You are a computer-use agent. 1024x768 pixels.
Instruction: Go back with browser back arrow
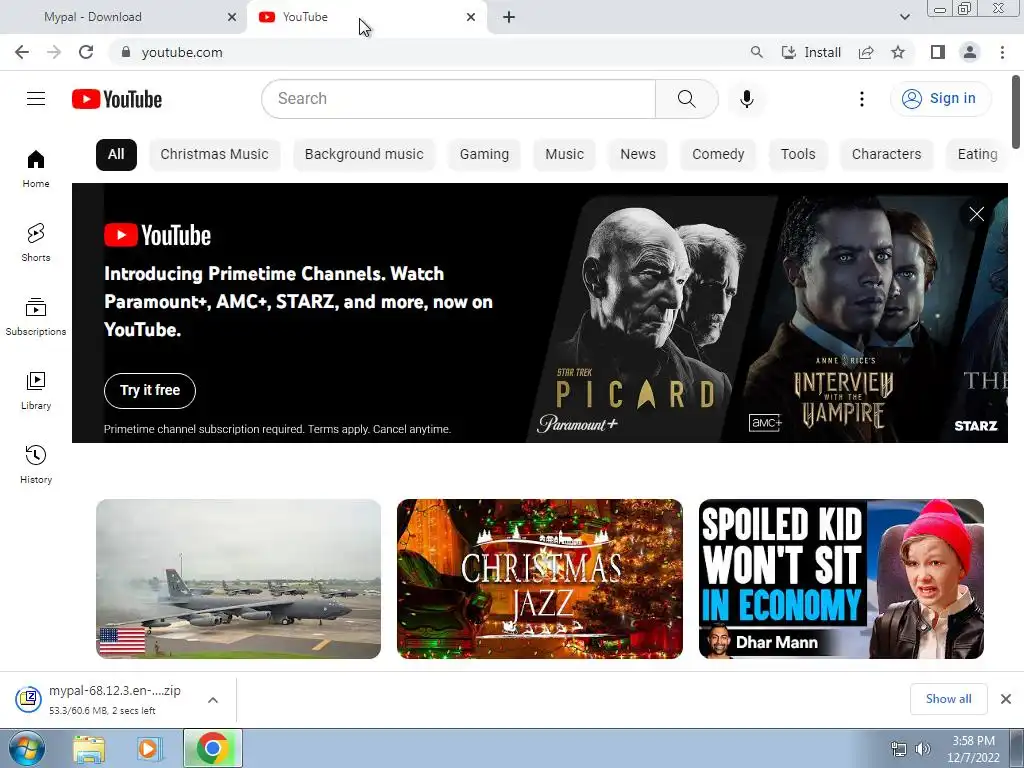point(22,52)
